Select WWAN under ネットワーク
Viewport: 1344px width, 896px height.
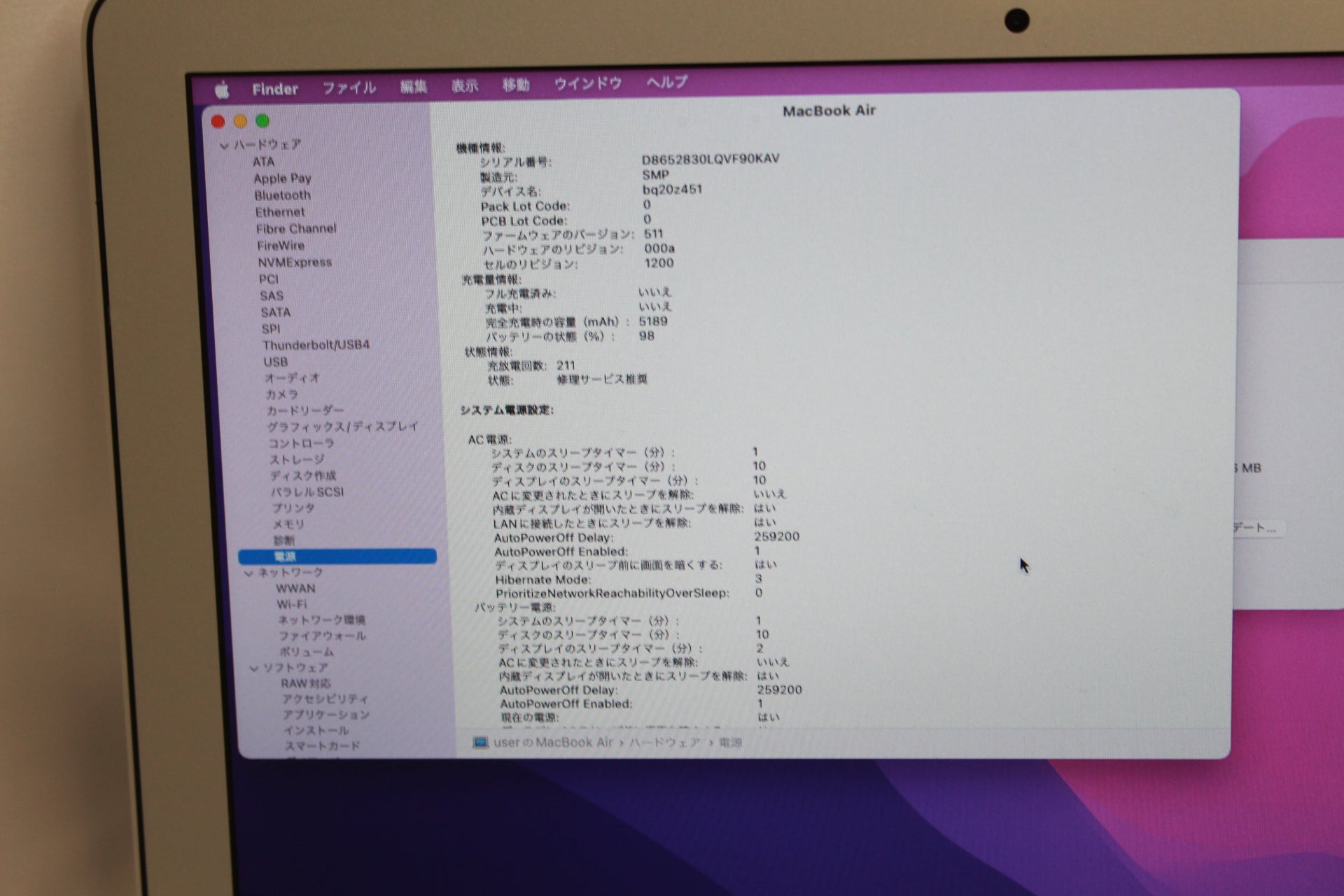pyautogui.click(x=295, y=589)
